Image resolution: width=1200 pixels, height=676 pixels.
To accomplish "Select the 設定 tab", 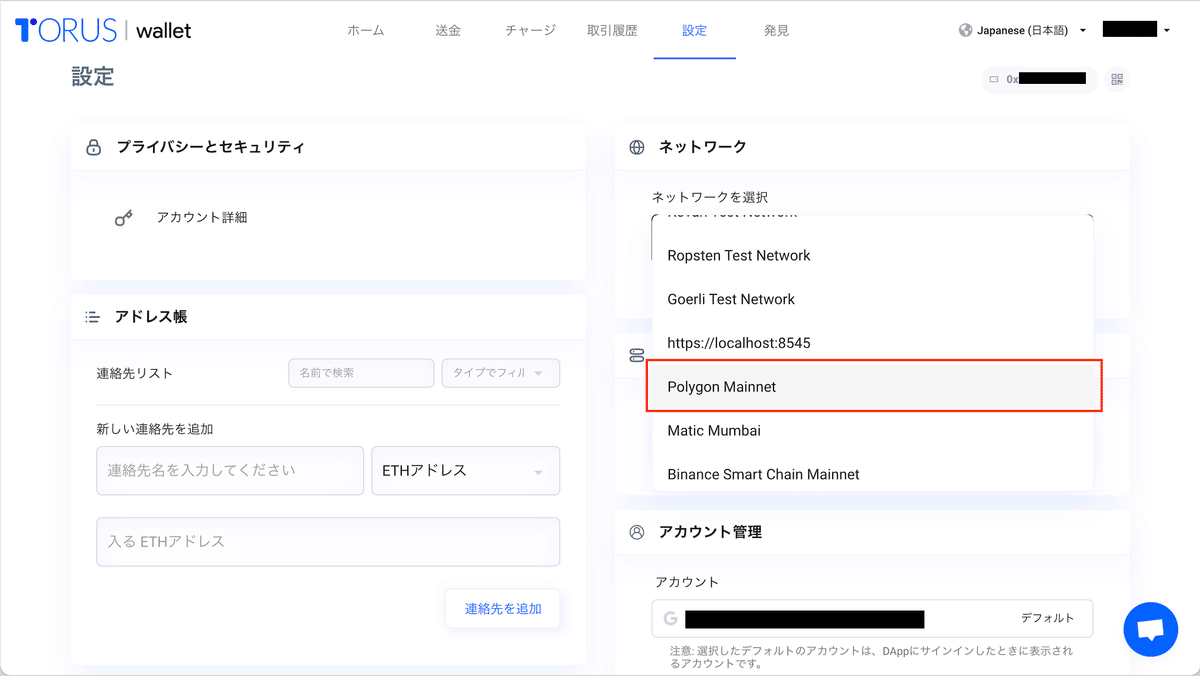I will tap(694, 30).
